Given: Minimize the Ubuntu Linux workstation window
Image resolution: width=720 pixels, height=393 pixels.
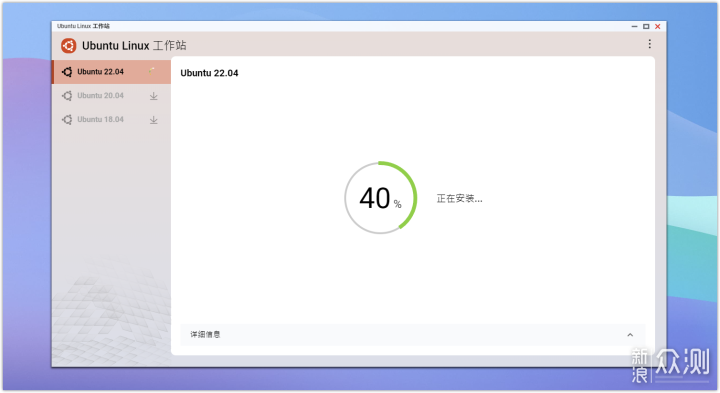Looking at the screenshot, I should click(x=634, y=27).
